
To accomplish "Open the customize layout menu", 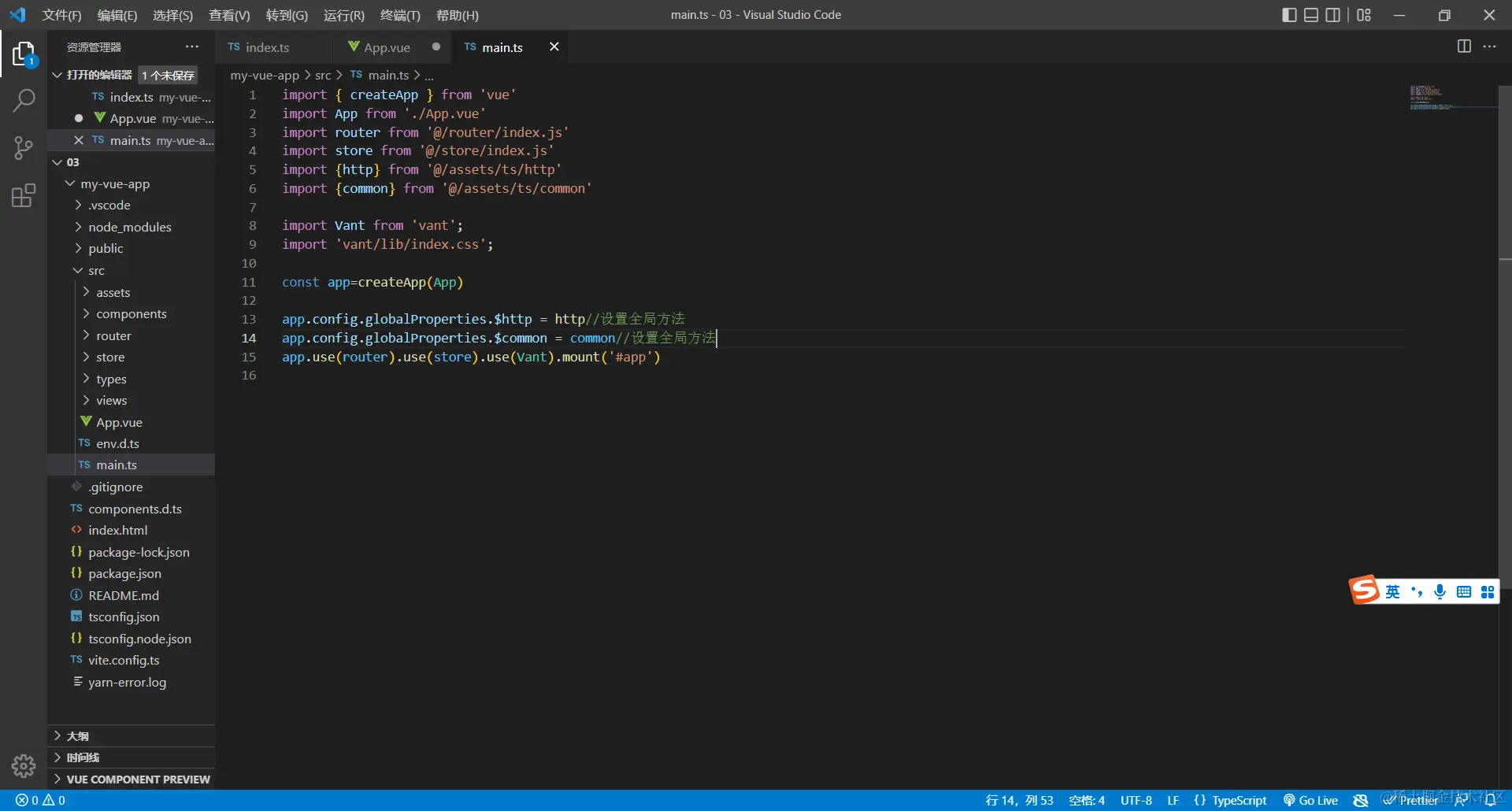I will click(x=1364, y=15).
